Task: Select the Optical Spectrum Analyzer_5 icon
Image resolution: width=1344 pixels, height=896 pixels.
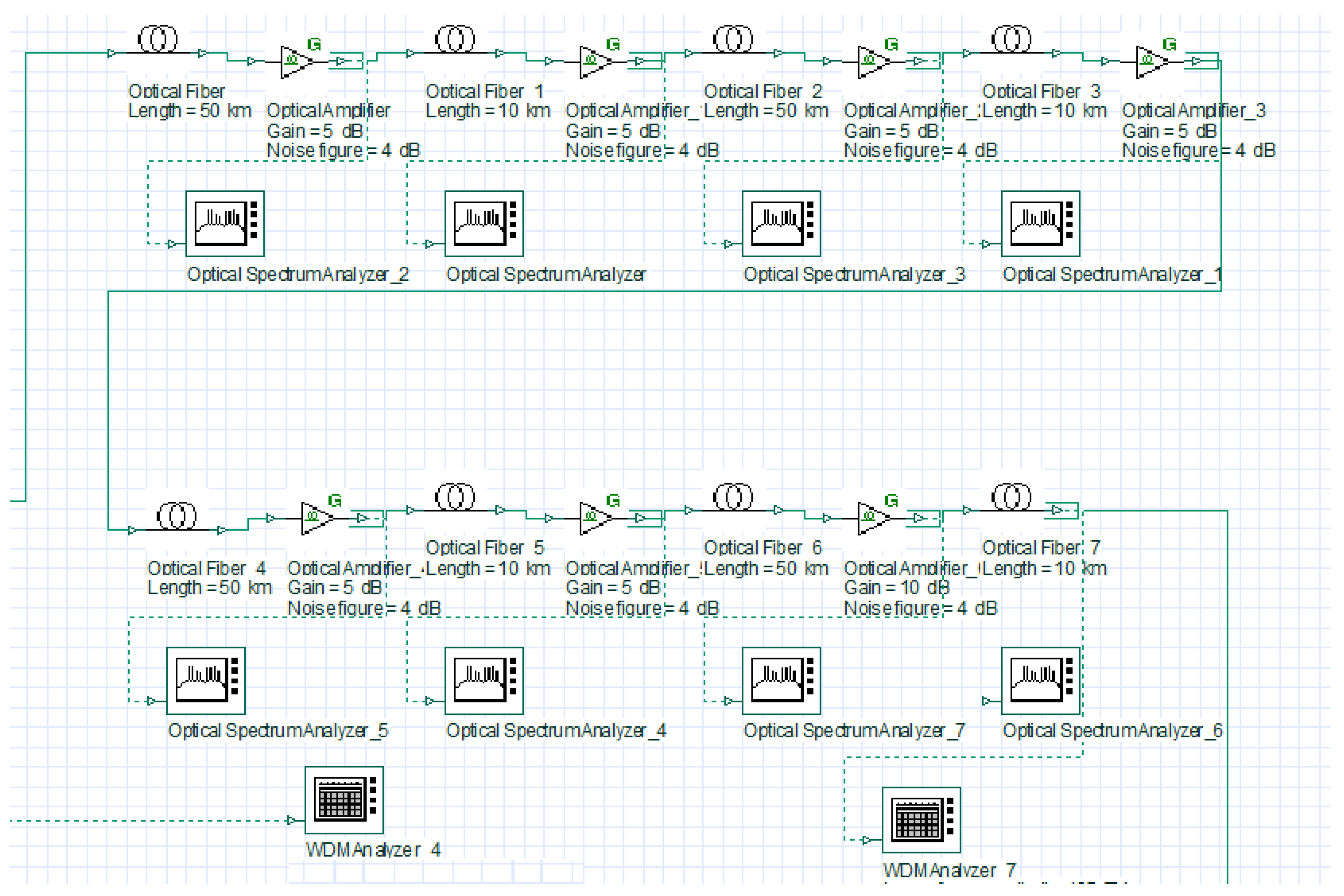Action: (x=206, y=680)
